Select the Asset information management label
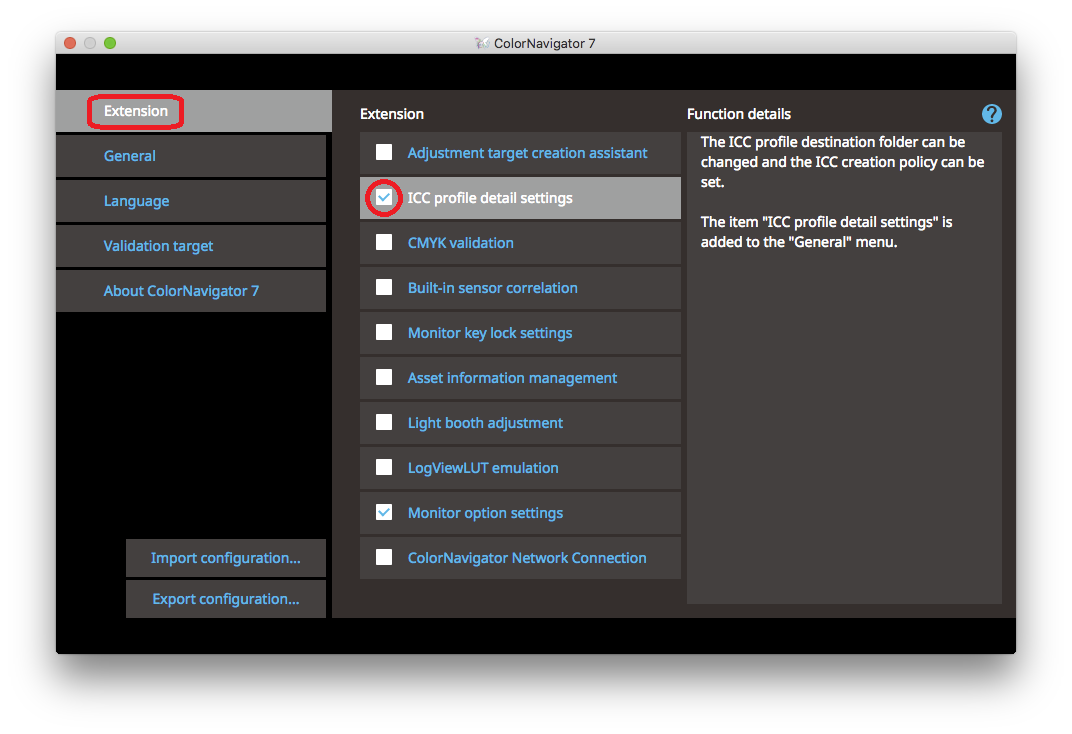The height and width of the screenshot is (734, 1072). pos(512,378)
